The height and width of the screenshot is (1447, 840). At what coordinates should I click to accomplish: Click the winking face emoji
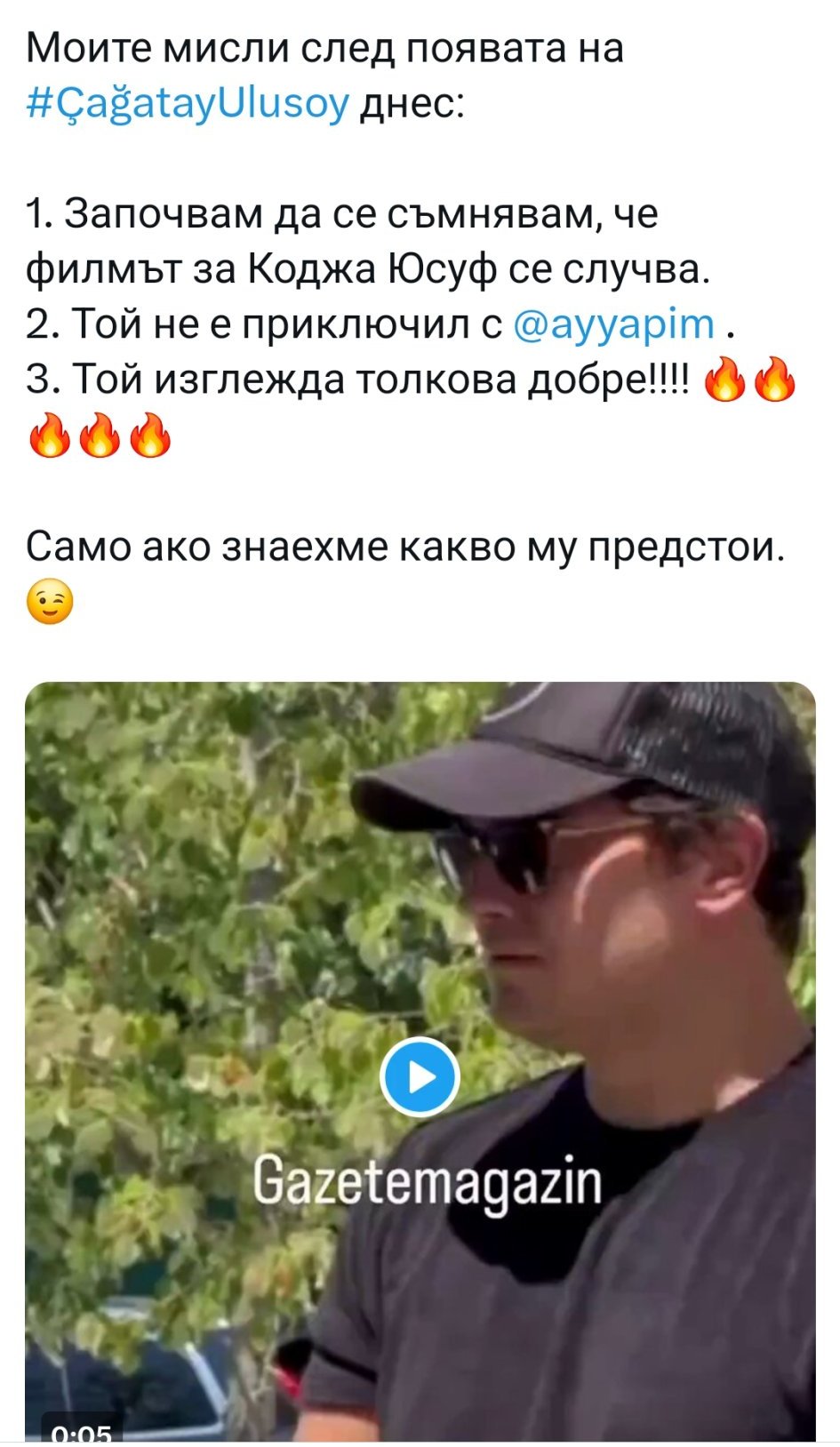click(x=50, y=602)
